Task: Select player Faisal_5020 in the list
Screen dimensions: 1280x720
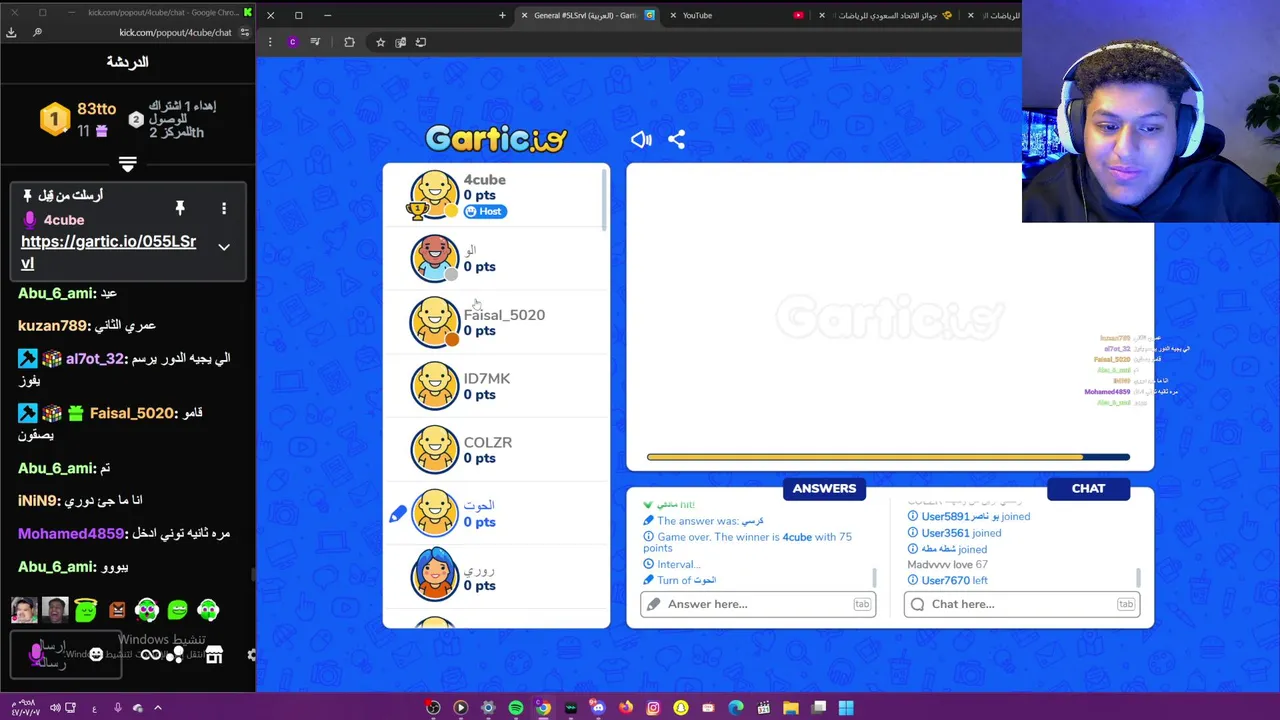Action: (496, 322)
